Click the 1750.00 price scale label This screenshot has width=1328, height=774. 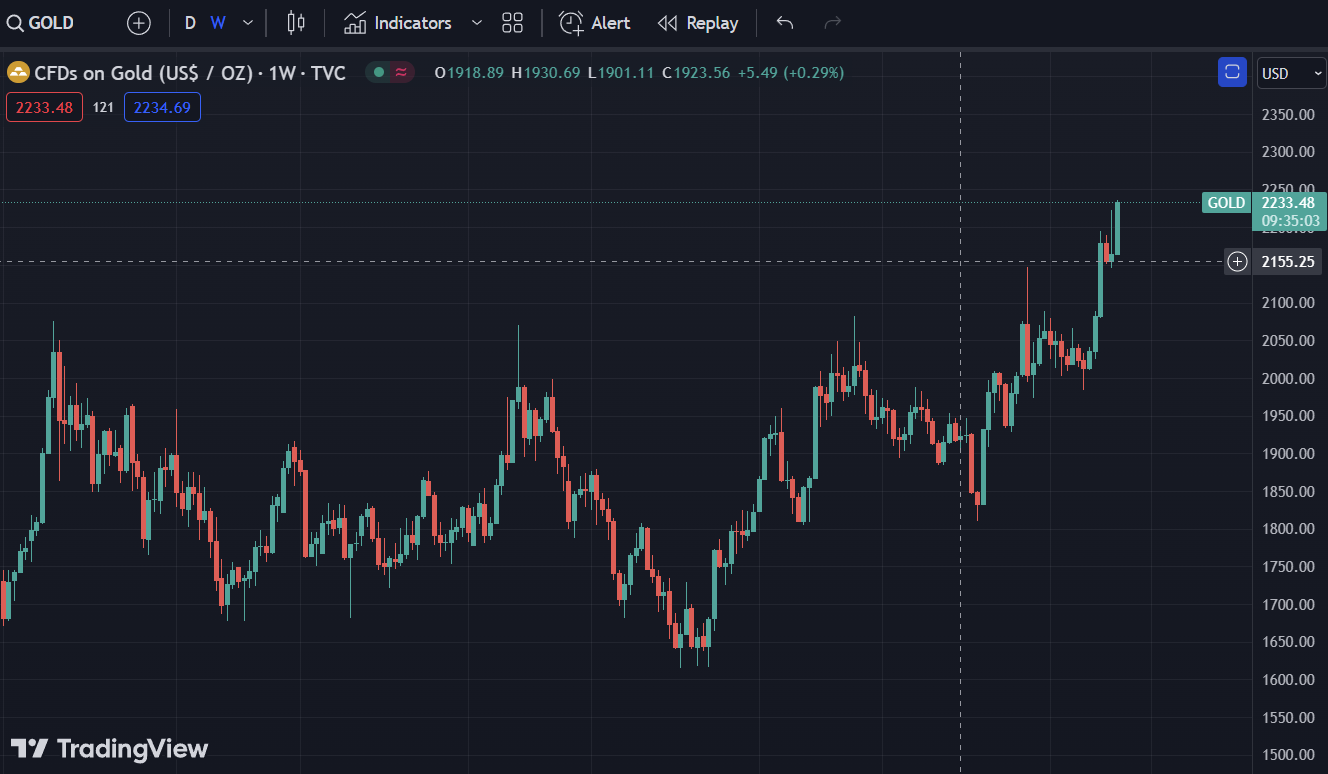coord(1288,567)
